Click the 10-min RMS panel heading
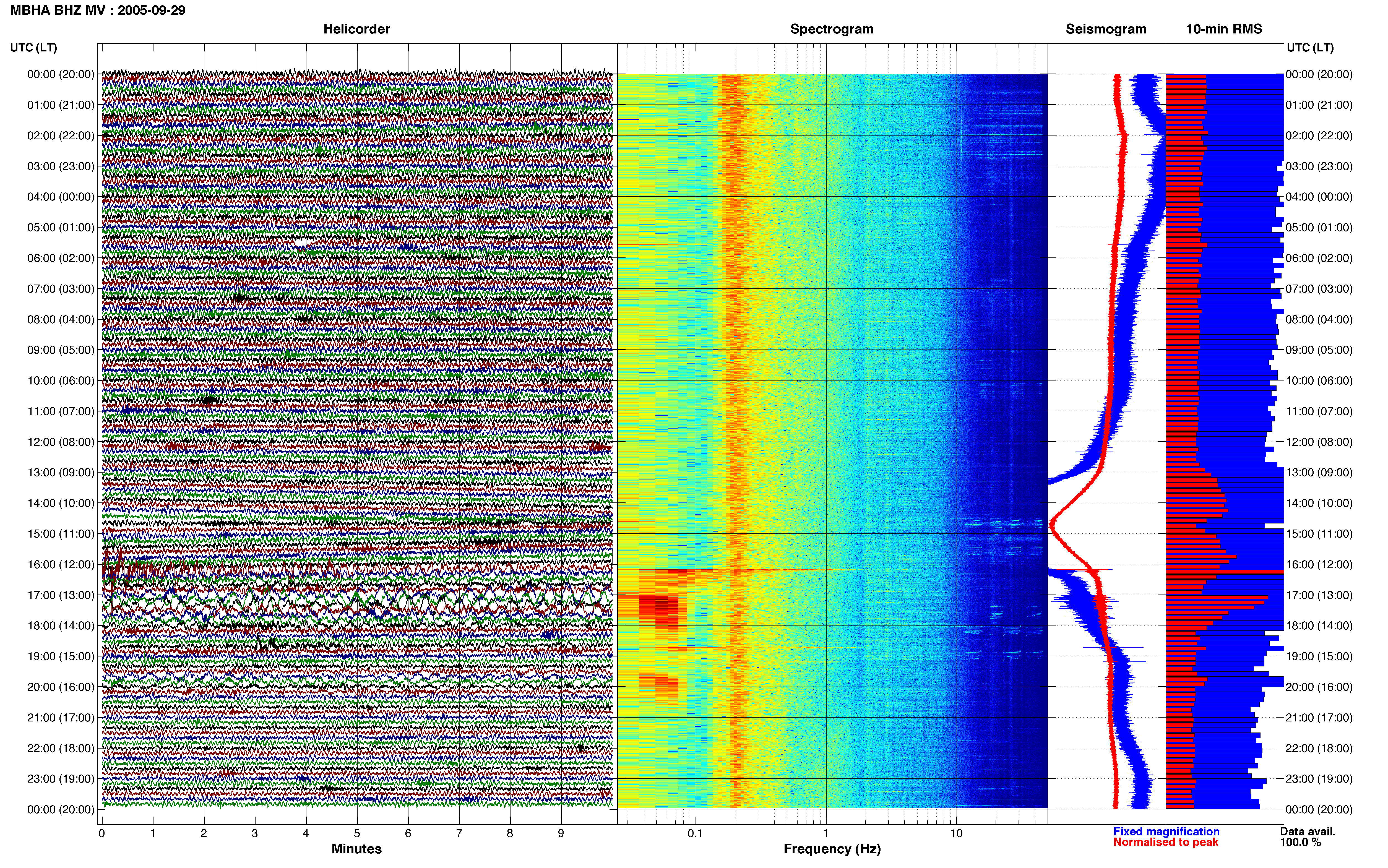Viewport: 1388px width, 868px height. tap(1224, 29)
